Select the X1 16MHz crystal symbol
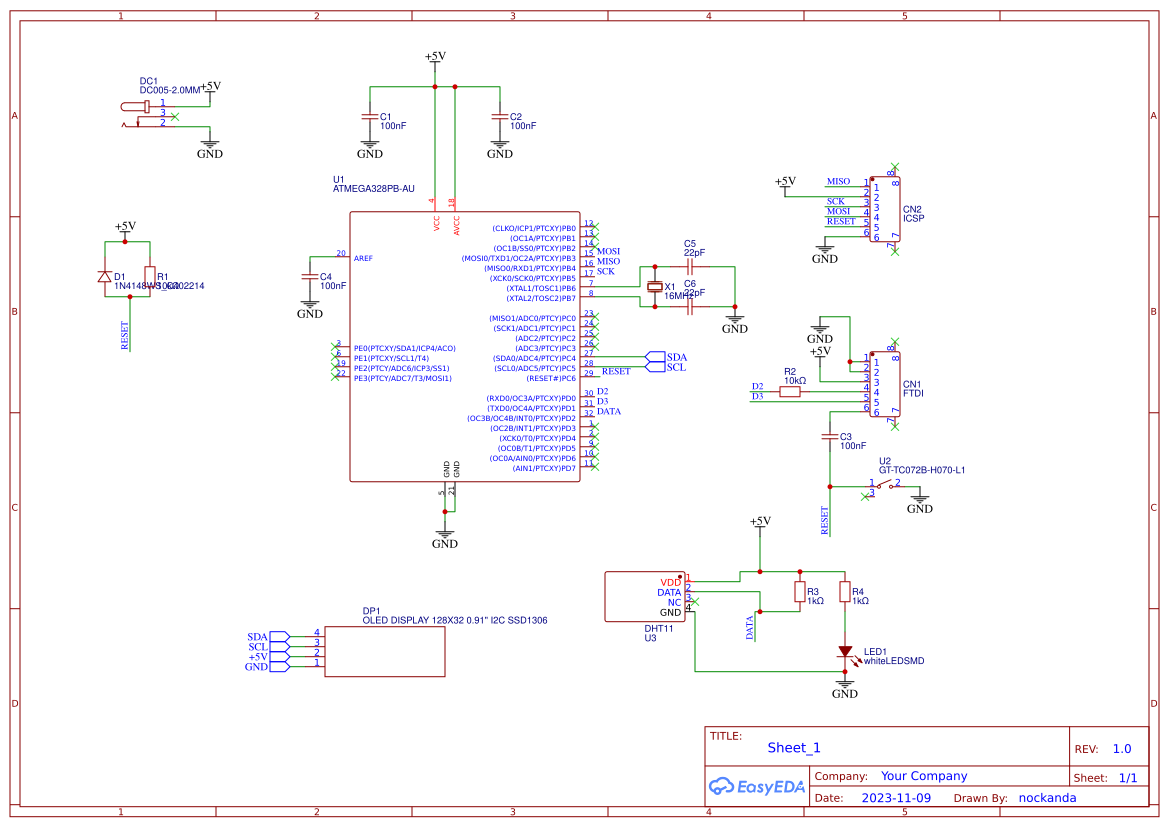Screen dimensions: 1169x827 (655, 286)
